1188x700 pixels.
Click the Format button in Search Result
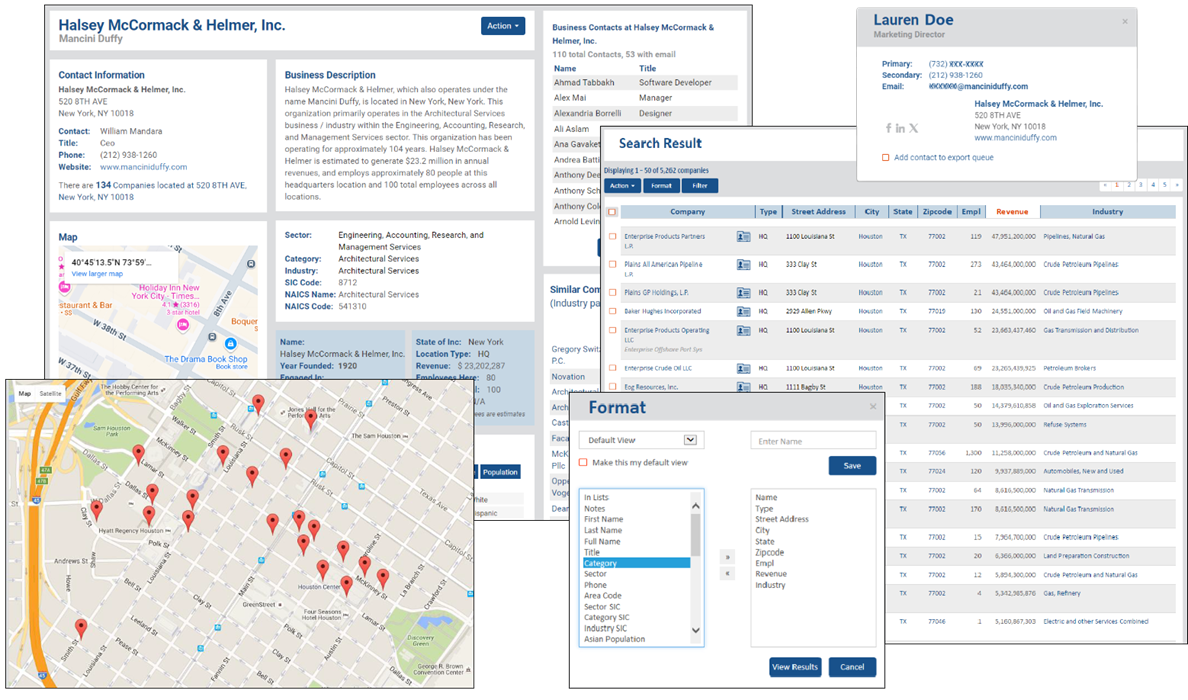(x=661, y=186)
